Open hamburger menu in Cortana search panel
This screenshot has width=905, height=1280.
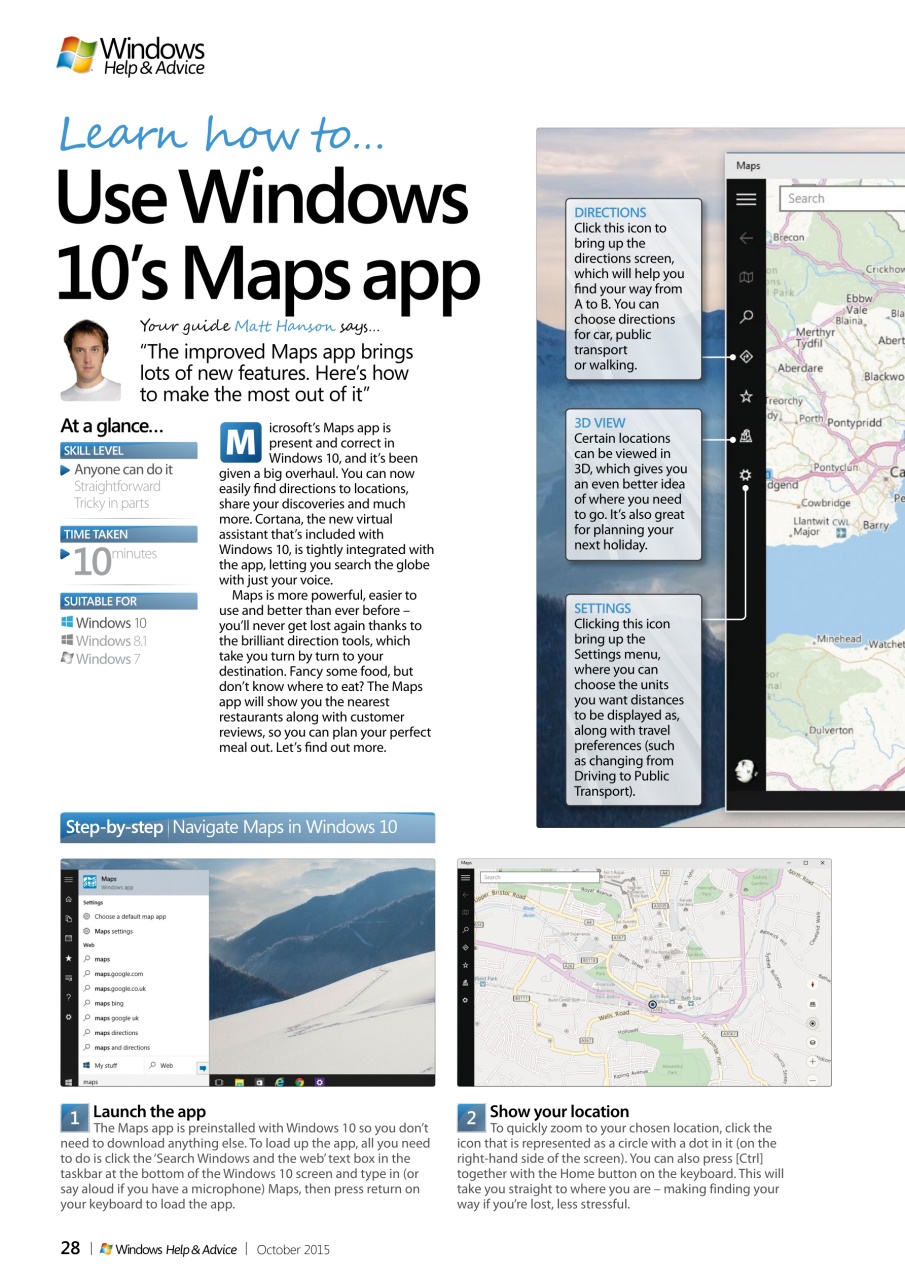pyautogui.click(x=68, y=879)
